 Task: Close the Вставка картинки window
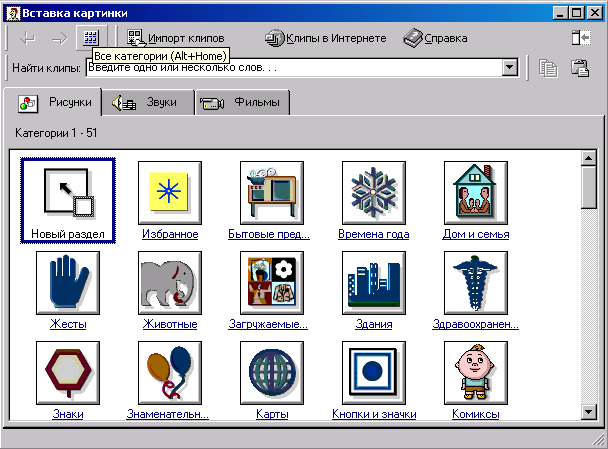[594, 13]
